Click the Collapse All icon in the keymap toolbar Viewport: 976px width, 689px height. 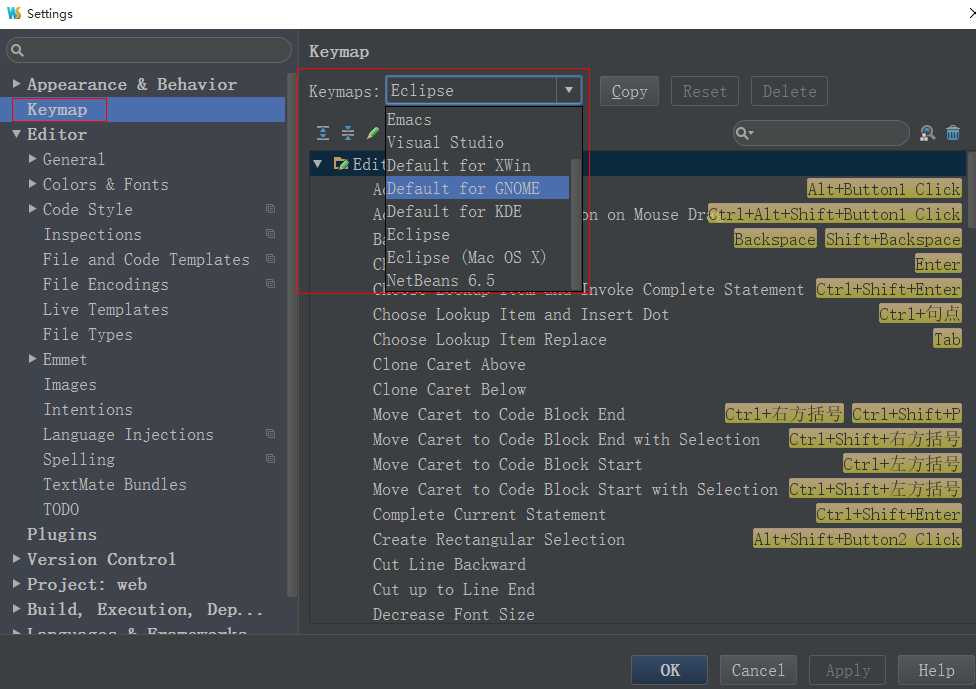coord(348,133)
